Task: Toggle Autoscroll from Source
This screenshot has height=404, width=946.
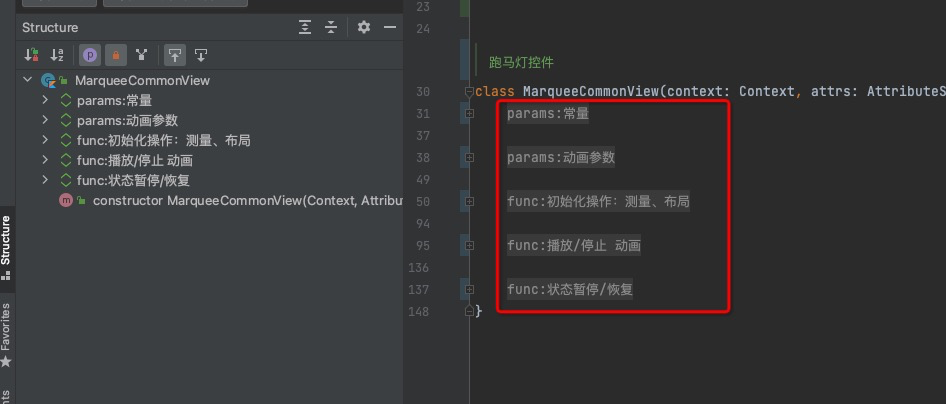Action: tap(201, 55)
